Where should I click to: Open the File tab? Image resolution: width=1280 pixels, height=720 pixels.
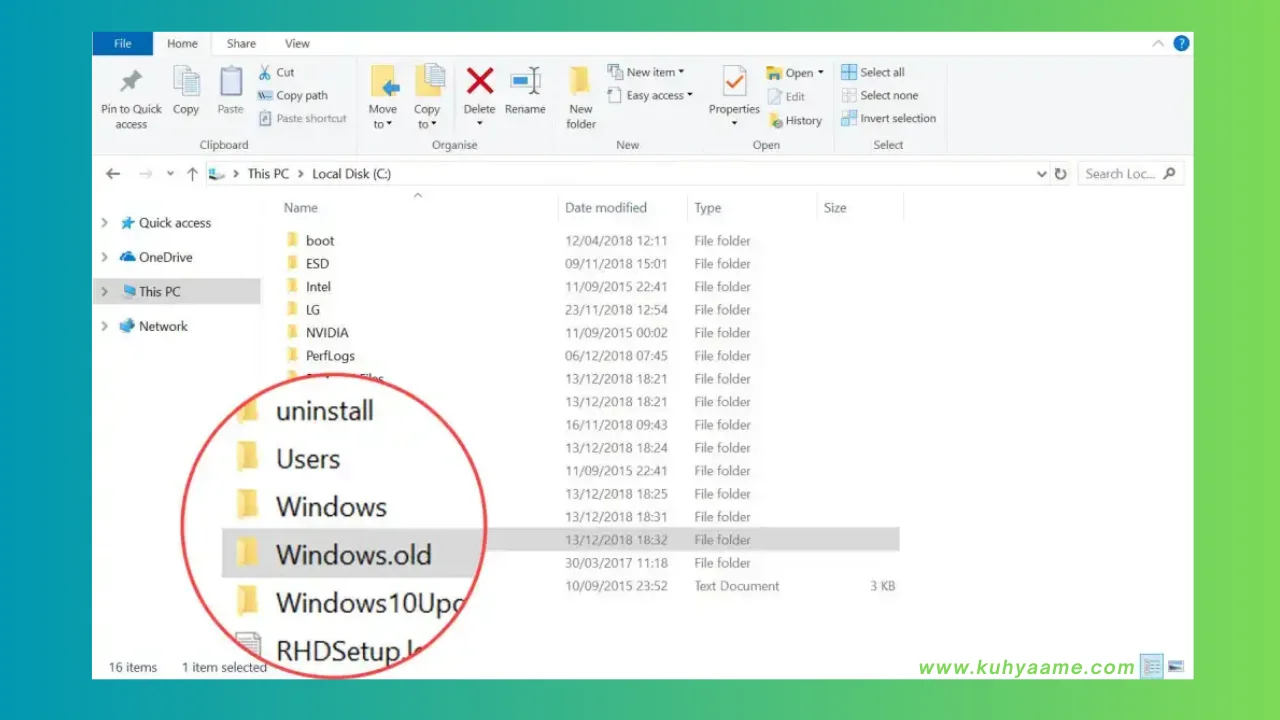(x=123, y=43)
